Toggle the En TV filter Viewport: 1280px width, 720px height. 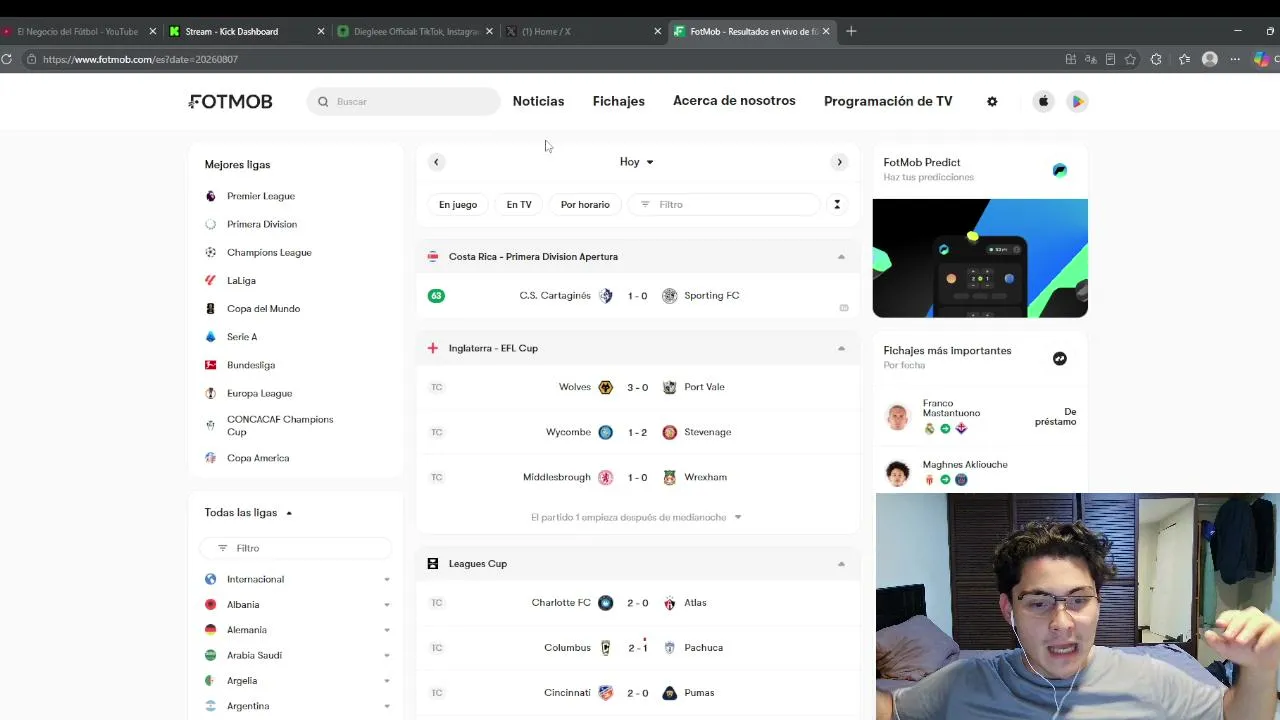(x=519, y=204)
